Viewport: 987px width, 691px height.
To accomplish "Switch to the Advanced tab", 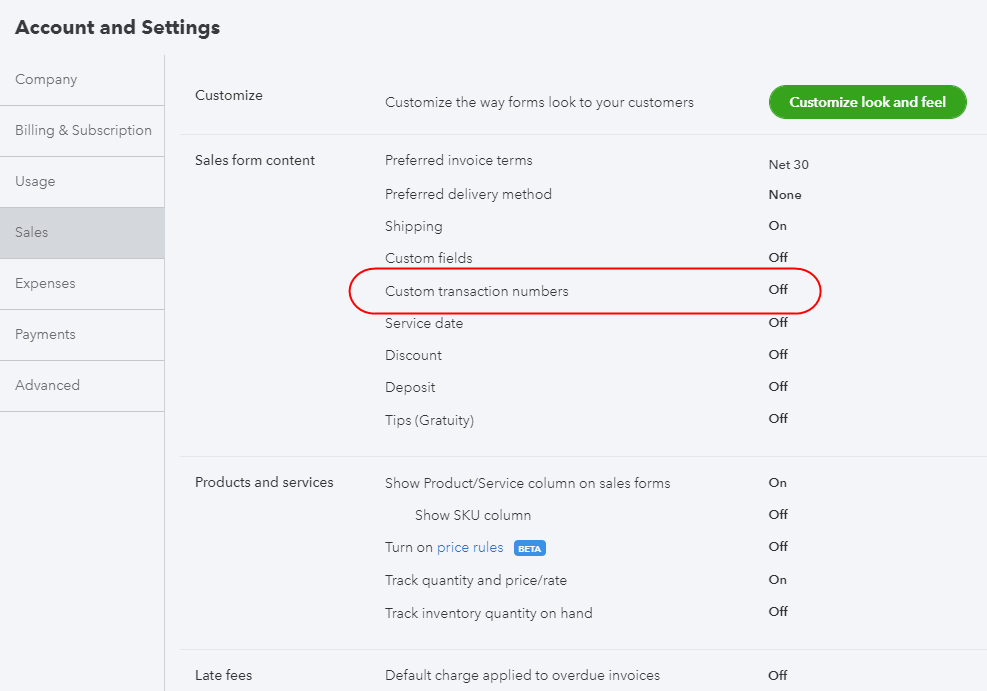I will [x=47, y=386].
